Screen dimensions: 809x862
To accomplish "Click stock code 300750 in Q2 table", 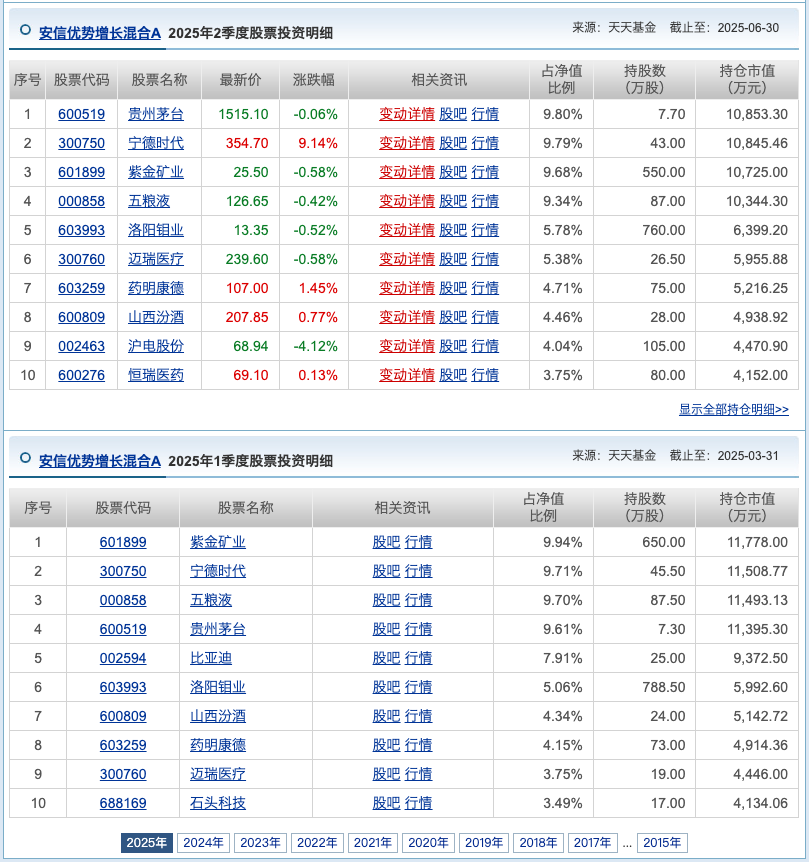I will tap(81, 143).
